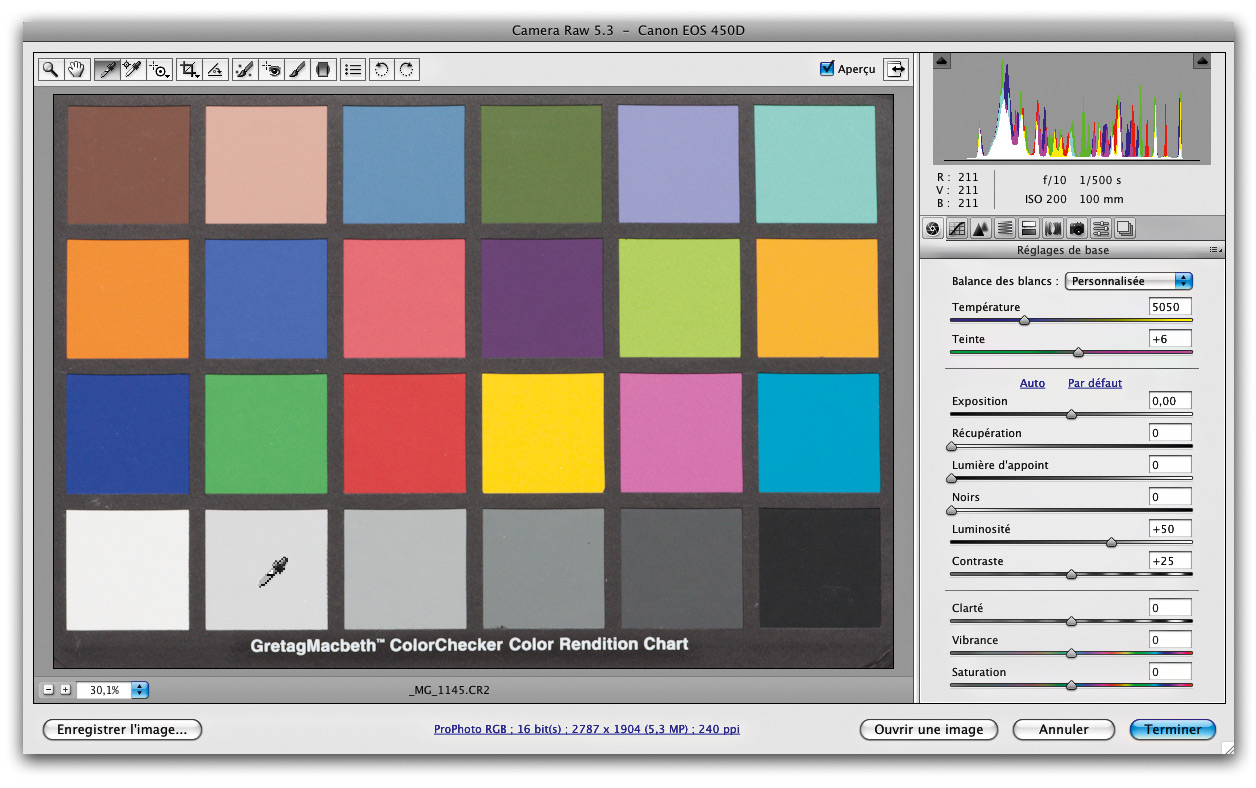Click the Saturation slider handle
The image size is (1256, 788).
[1072, 685]
